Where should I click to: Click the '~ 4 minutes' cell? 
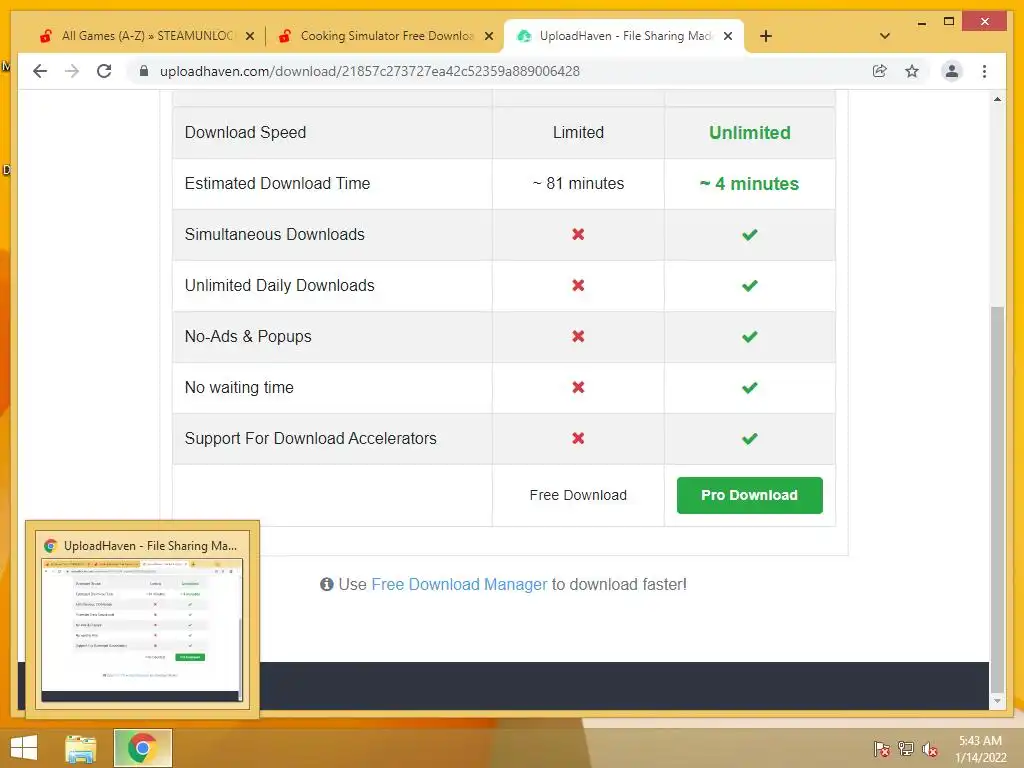coord(750,184)
